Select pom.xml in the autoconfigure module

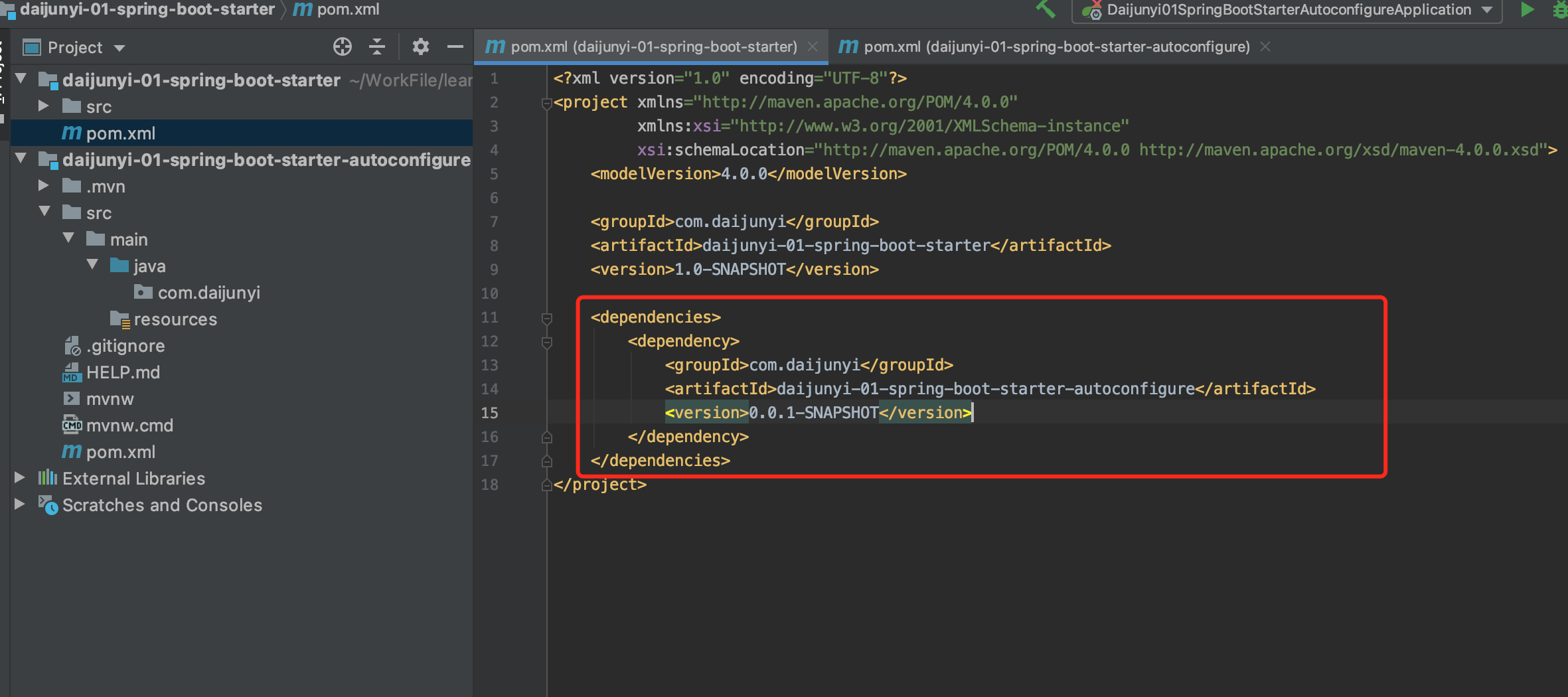[121, 452]
